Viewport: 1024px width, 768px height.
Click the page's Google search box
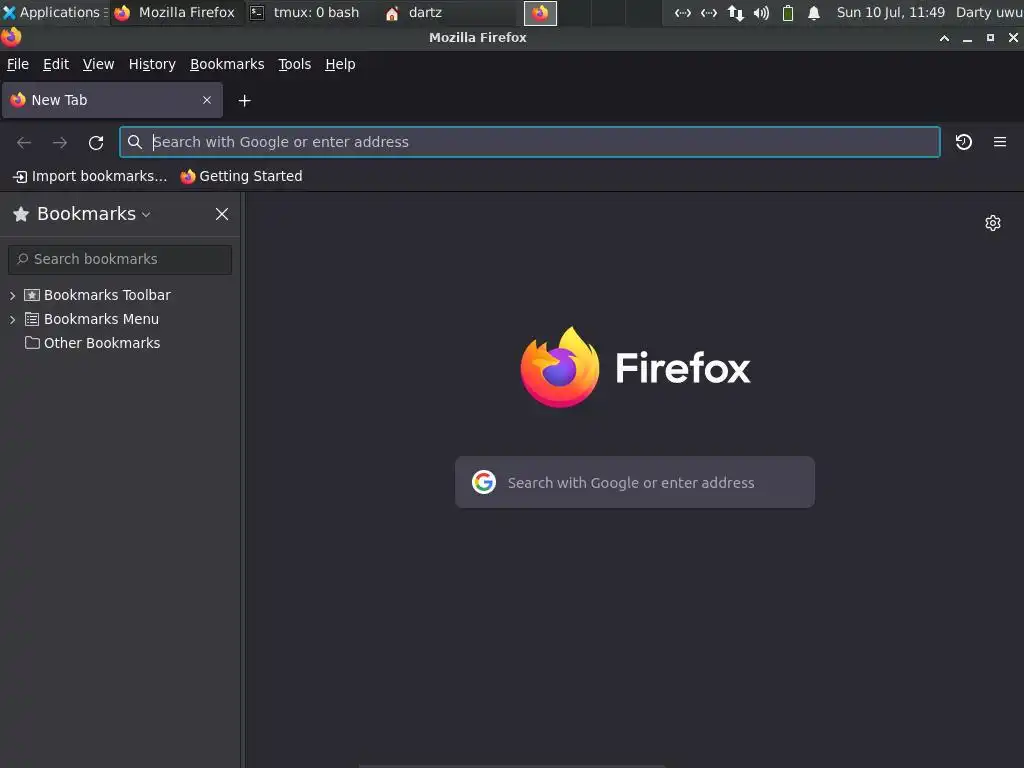coord(635,482)
